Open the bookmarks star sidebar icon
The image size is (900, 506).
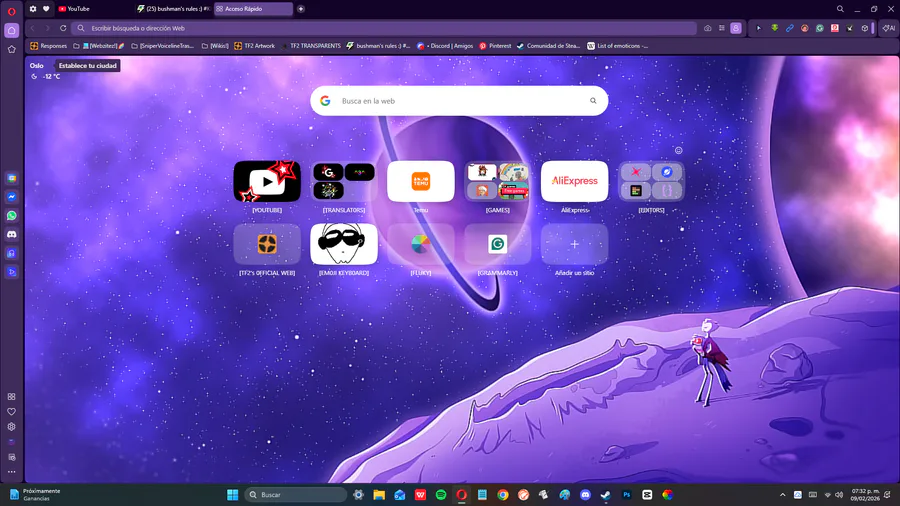(x=11, y=49)
